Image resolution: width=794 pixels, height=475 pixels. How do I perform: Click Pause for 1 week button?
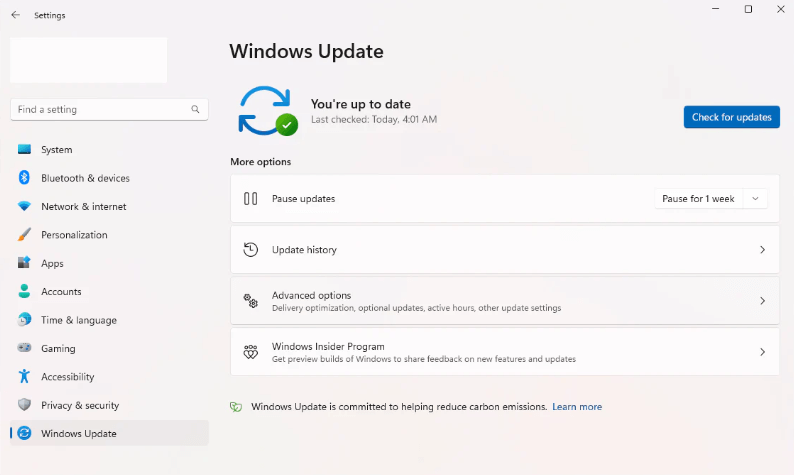(x=698, y=199)
